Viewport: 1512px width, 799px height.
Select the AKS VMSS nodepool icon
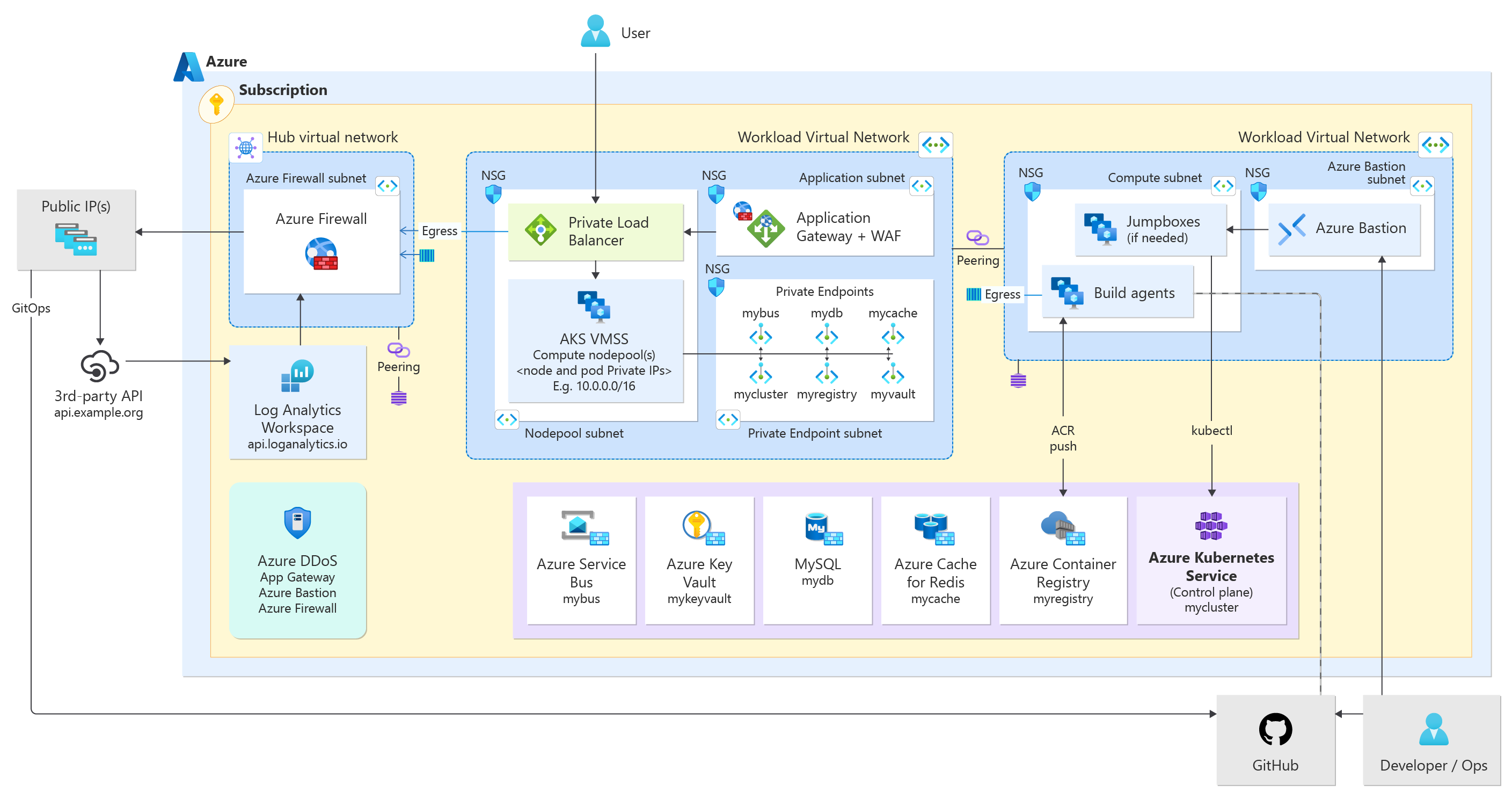coord(594,307)
